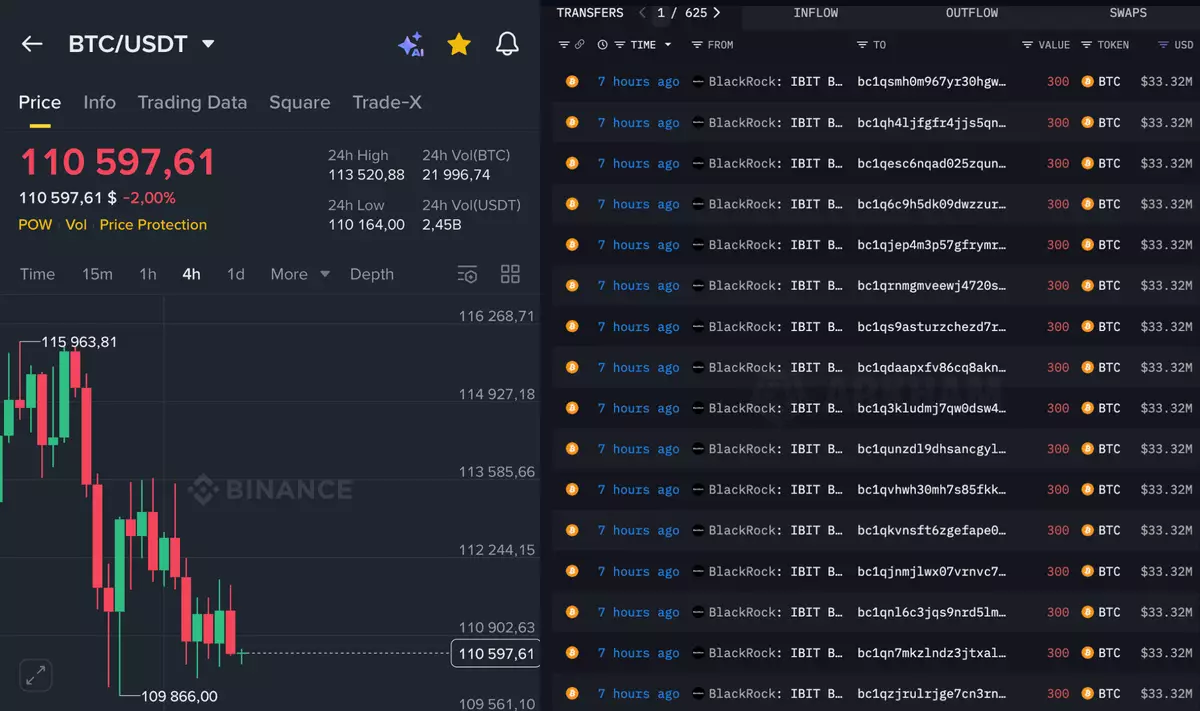The height and width of the screenshot is (711, 1200).
Task: Toggle the favorite star for BTC/USDT
Action: (459, 44)
